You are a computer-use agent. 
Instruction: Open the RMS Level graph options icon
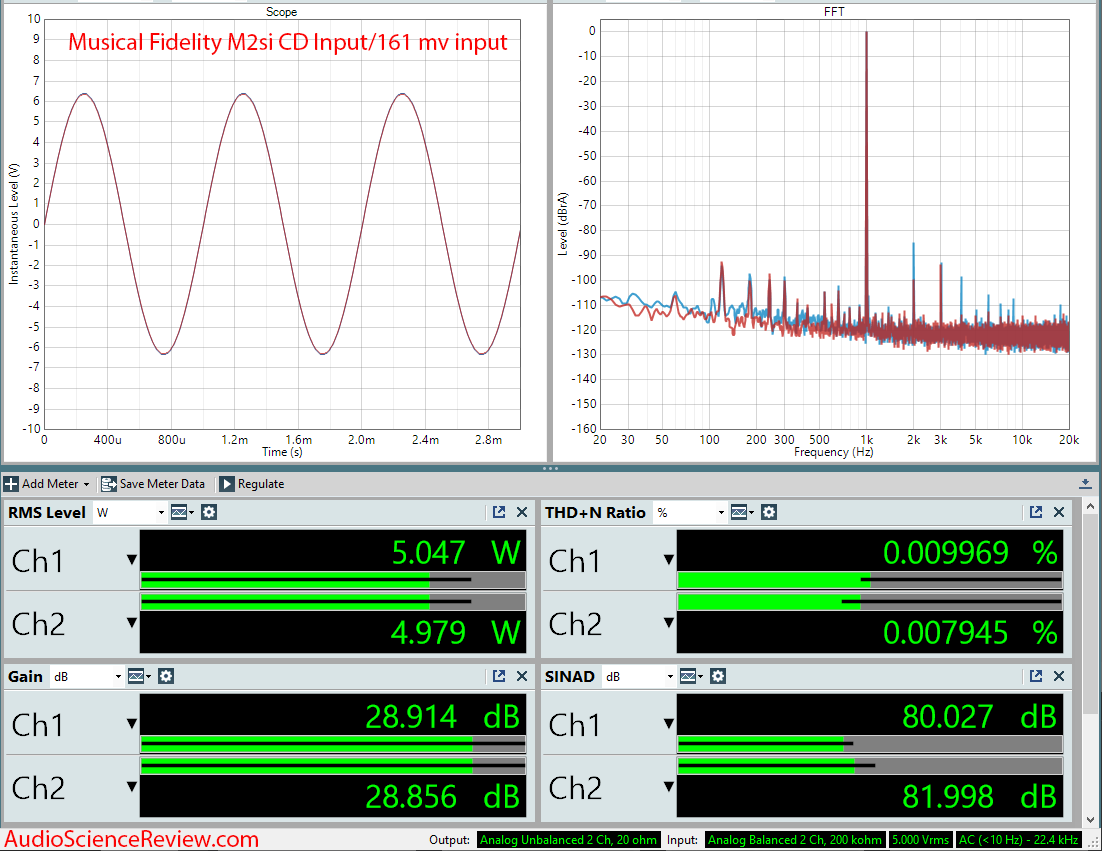(x=182, y=512)
